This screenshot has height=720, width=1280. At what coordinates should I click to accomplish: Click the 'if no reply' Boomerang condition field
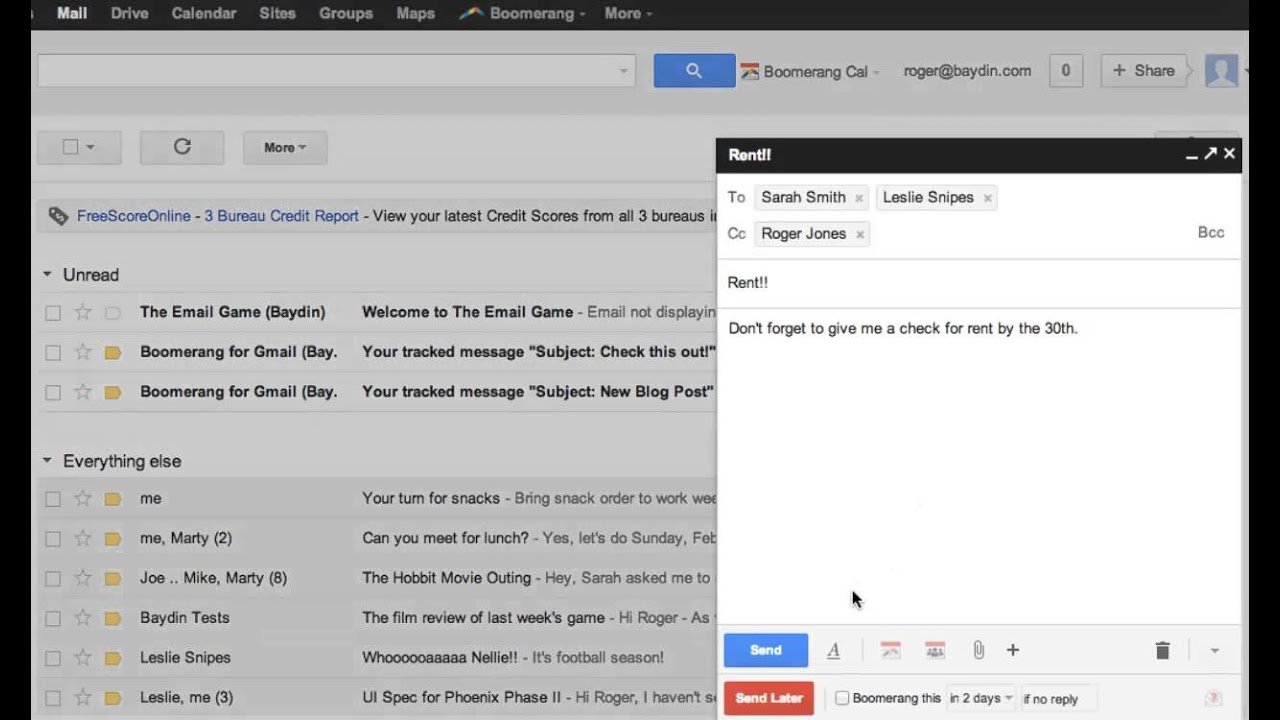pos(1059,698)
